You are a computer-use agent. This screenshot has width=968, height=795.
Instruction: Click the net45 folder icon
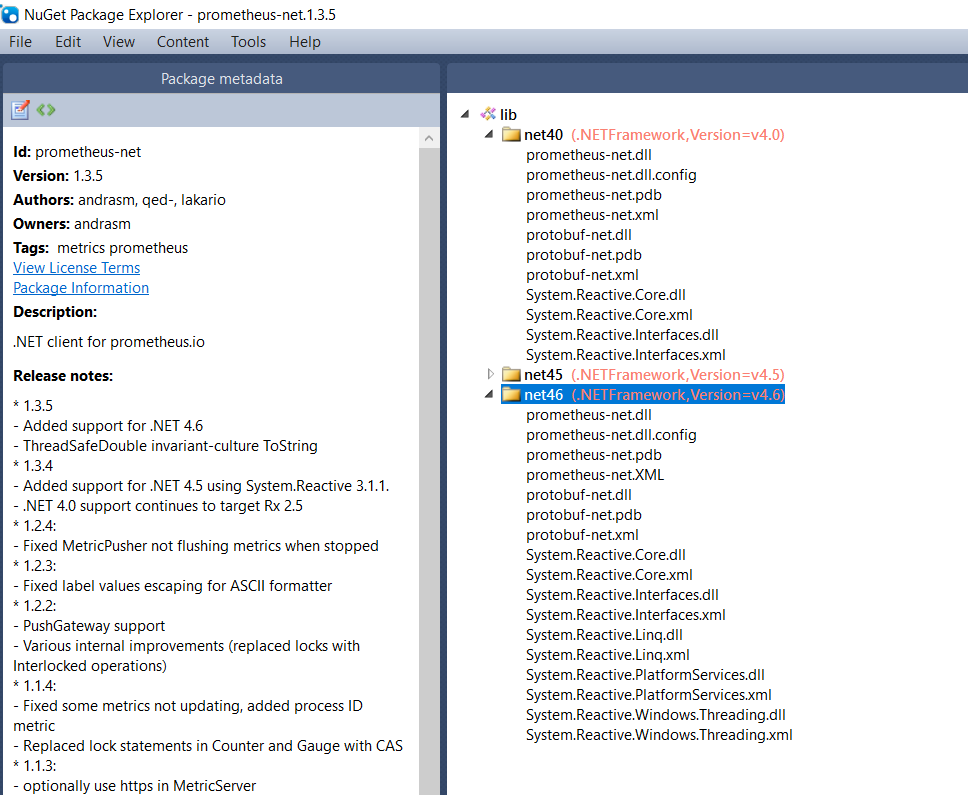coord(510,374)
